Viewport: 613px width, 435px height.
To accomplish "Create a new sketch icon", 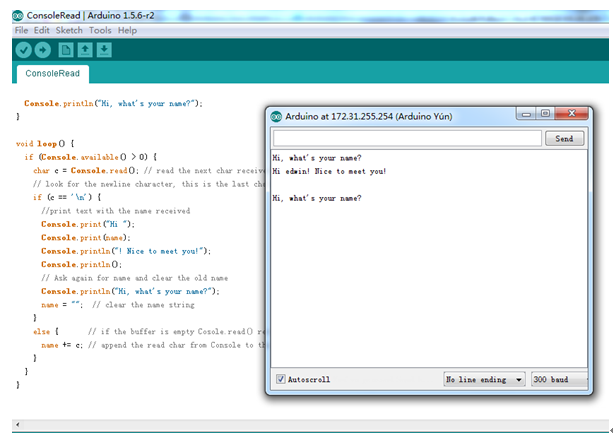I will point(66,50).
